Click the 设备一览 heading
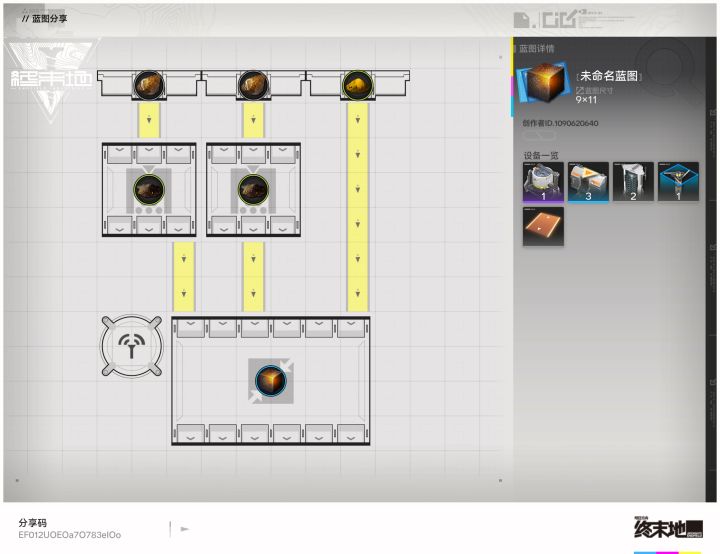The width and height of the screenshot is (720, 554). (541, 155)
